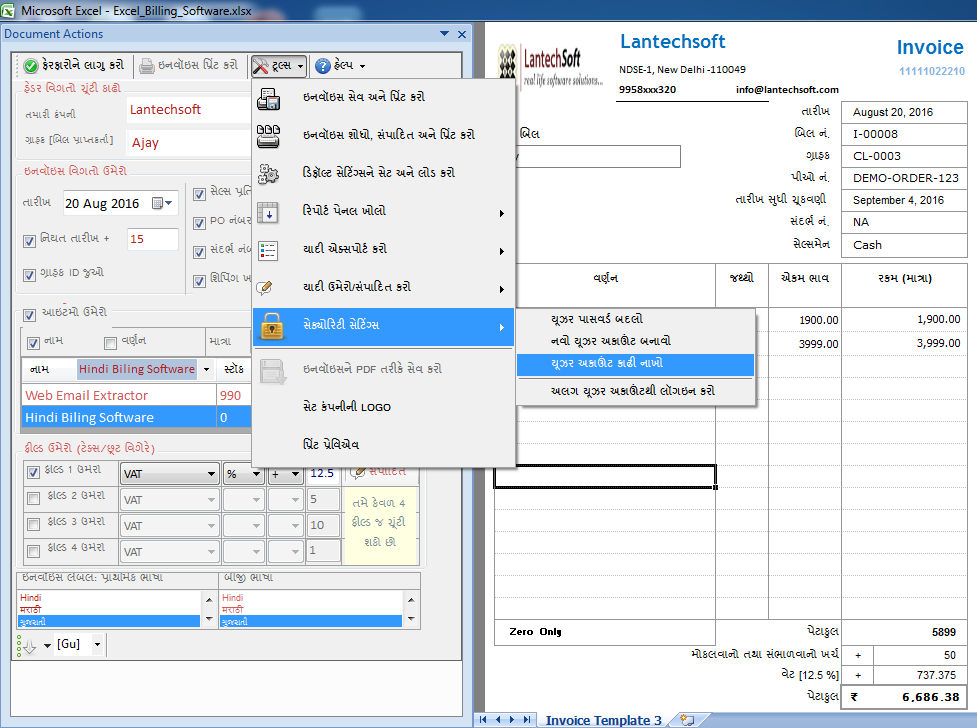Open the Document Actions pane options arrow

[x=444, y=34]
